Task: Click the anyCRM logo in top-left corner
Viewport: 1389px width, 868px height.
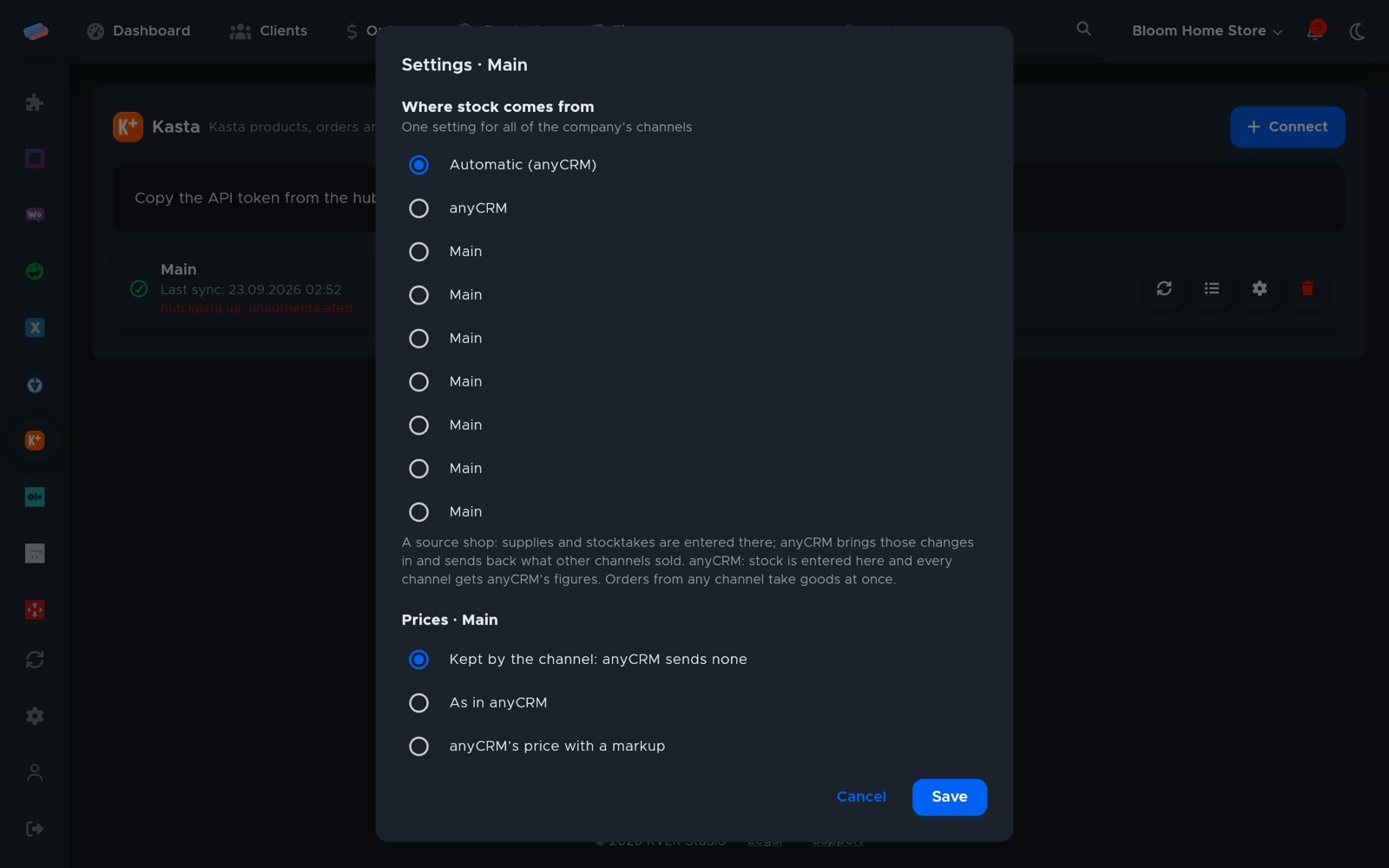Action: [x=36, y=31]
